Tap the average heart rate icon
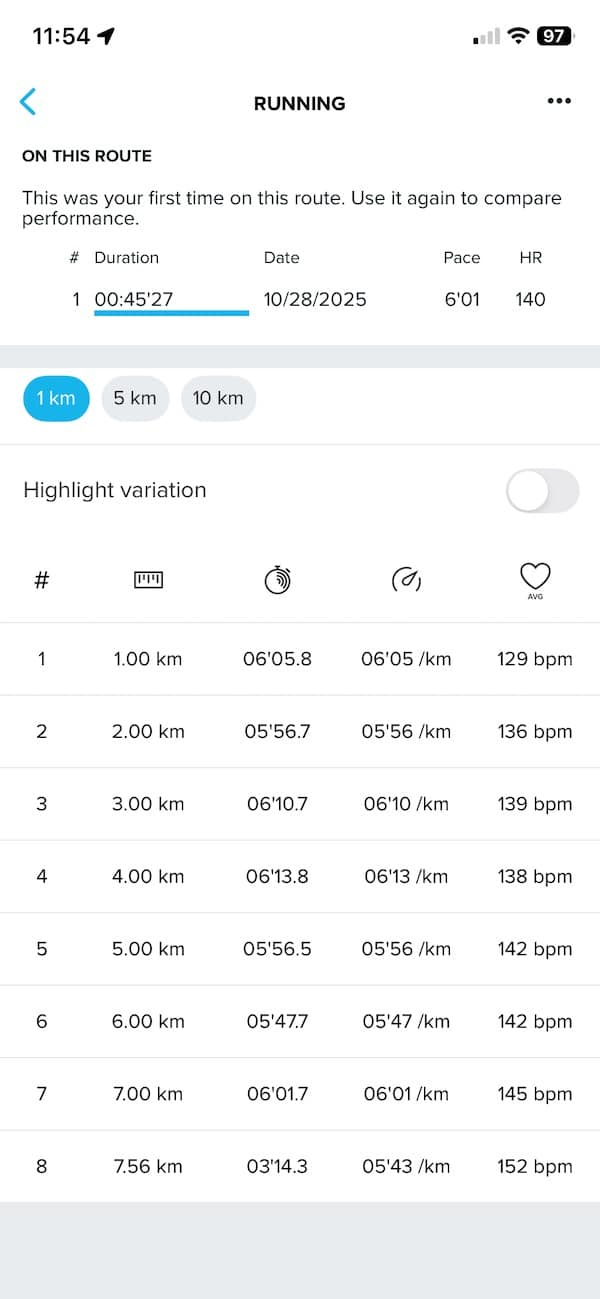The width and height of the screenshot is (600, 1299). (x=535, y=579)
